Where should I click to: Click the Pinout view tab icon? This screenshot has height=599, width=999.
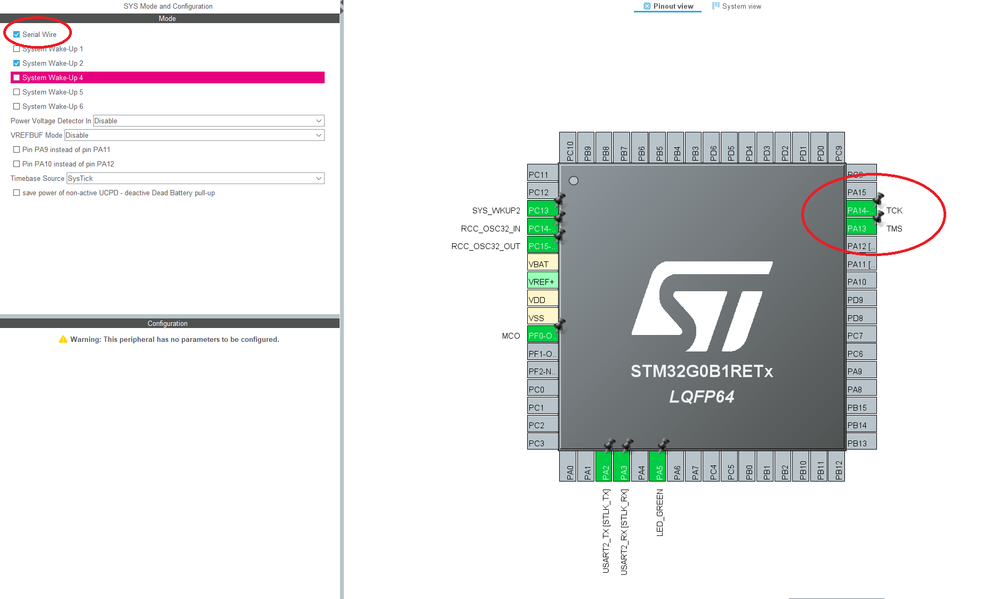point(647,6)
